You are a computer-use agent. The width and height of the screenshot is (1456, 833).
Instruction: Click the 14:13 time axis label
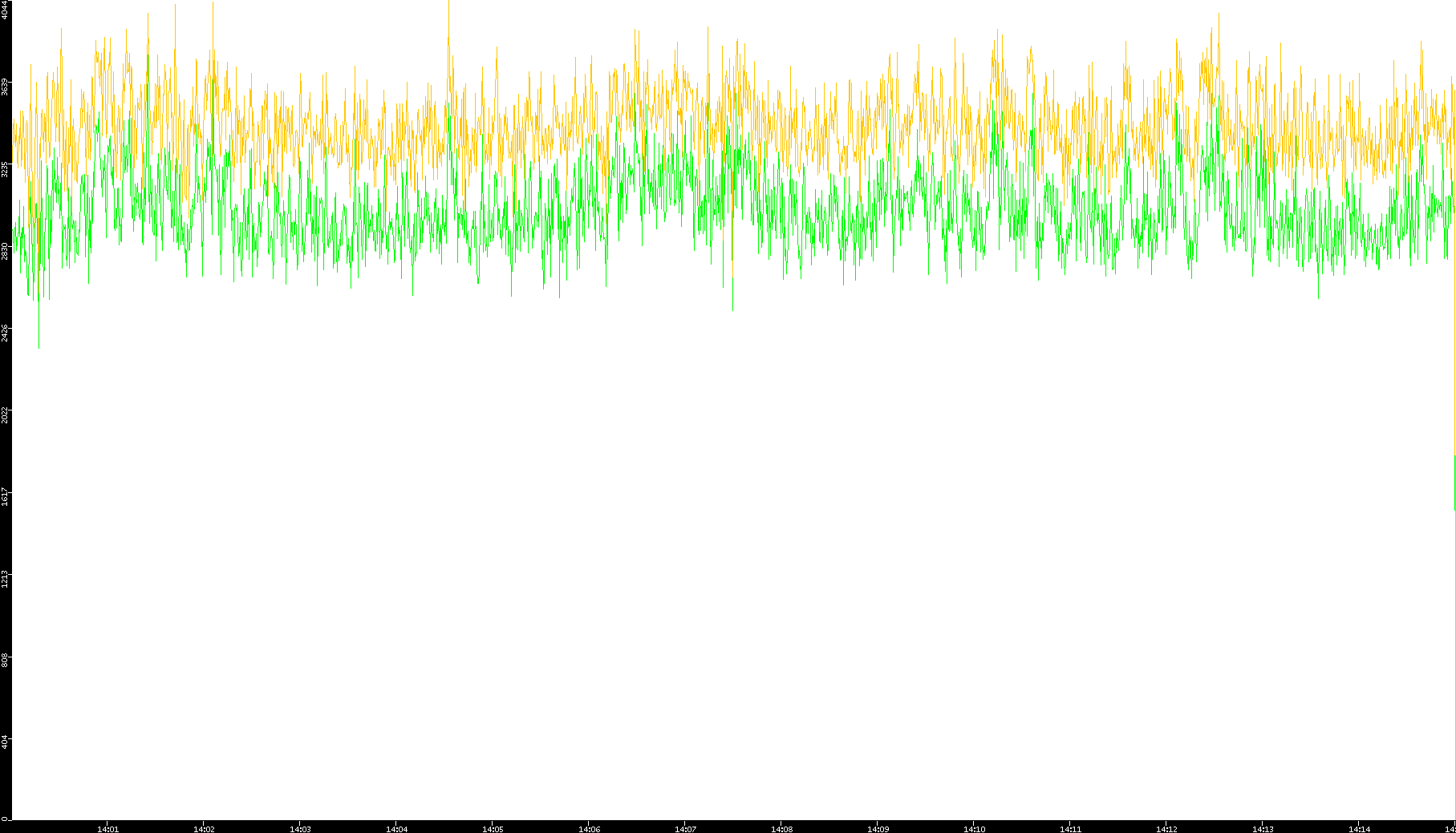coord(1263,829)
